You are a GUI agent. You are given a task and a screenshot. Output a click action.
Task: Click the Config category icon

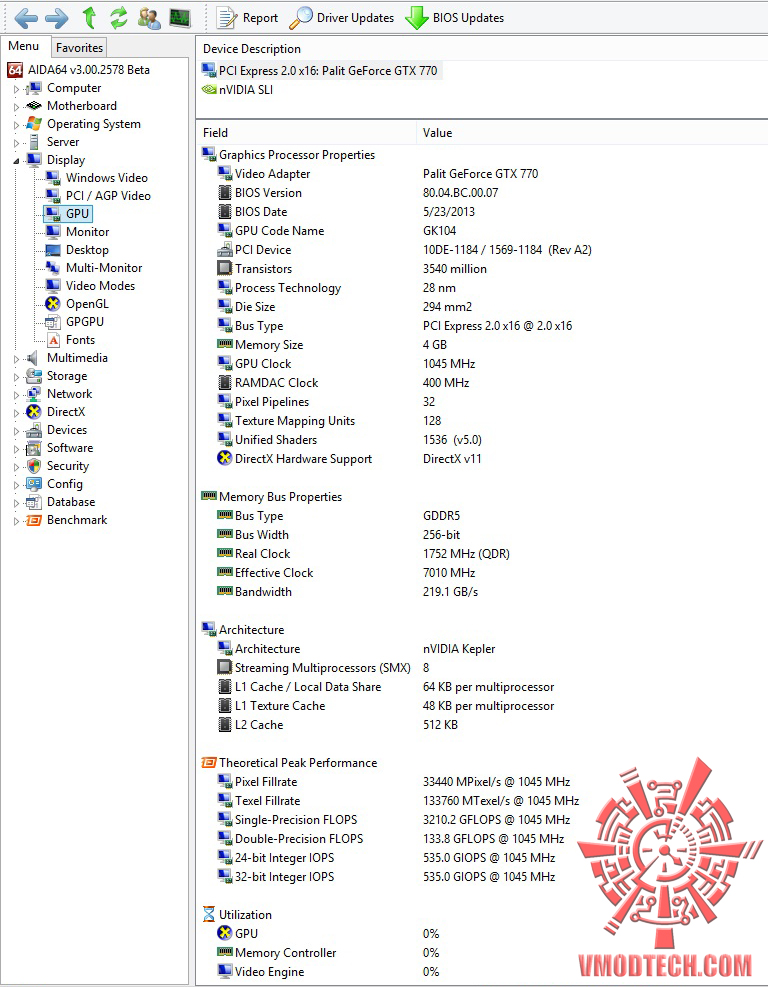[34, 484]
